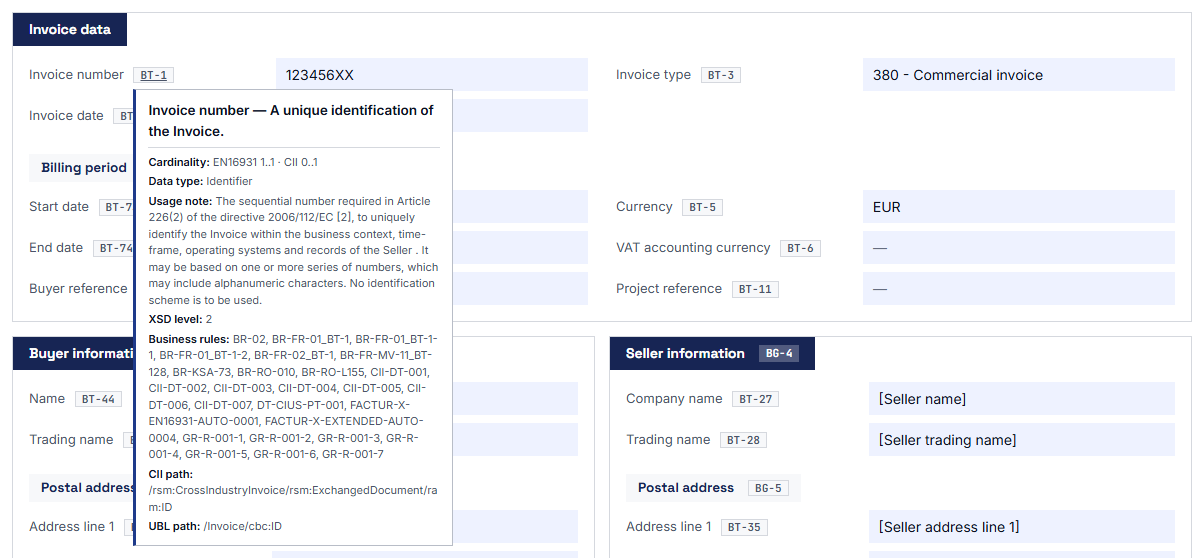1204x558 pixels.
Task: Click the Invoice number field 123456XX
Action: pos(432,75)
